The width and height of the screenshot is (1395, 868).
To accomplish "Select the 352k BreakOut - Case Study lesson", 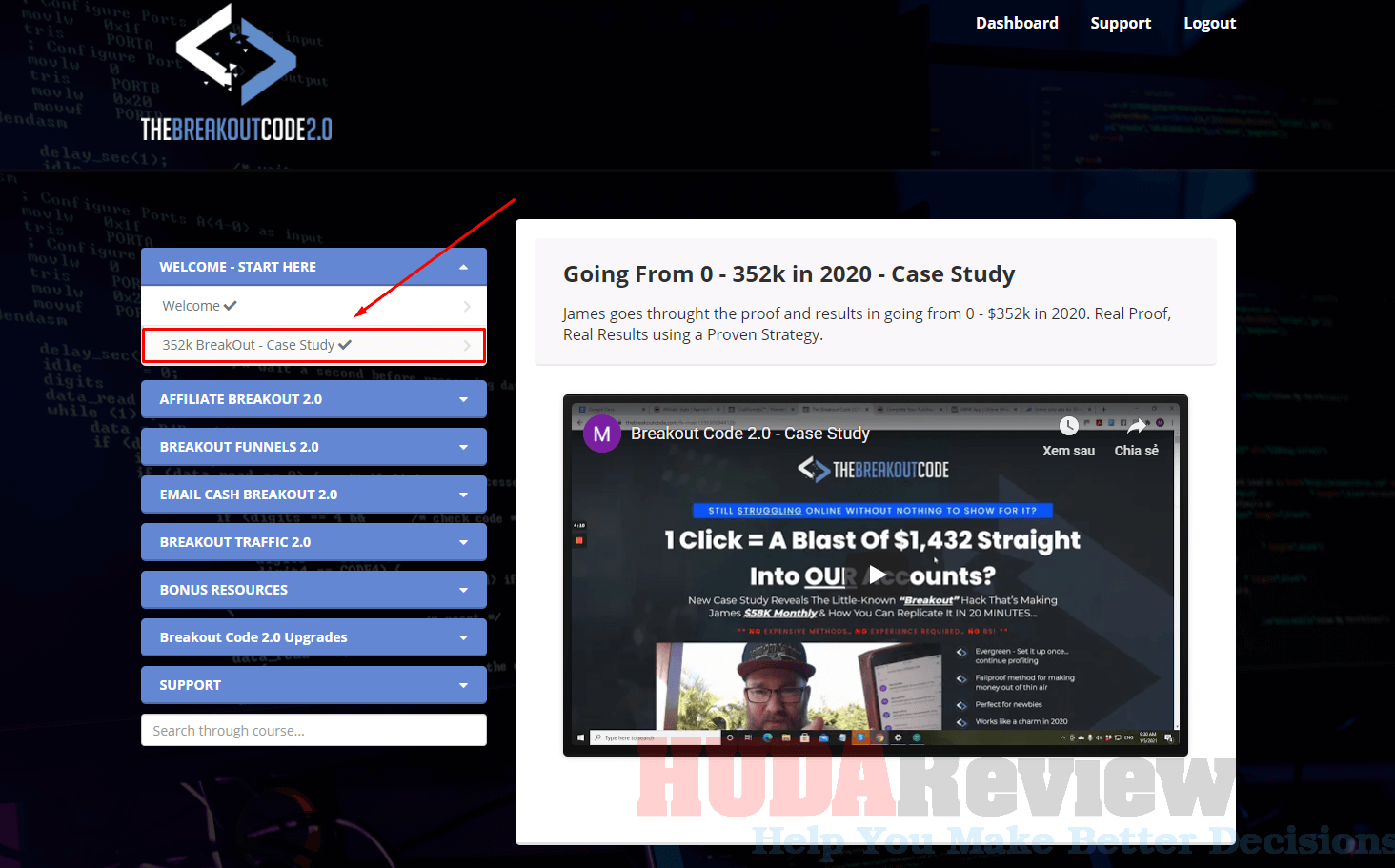I will (313, 345).
